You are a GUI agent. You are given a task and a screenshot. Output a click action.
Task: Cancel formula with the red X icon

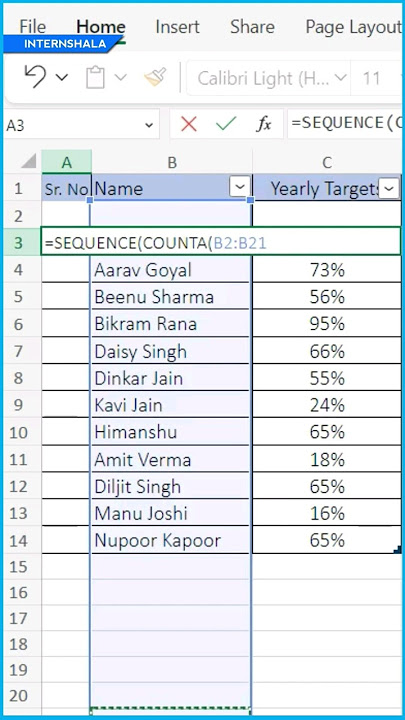point(189,124)
